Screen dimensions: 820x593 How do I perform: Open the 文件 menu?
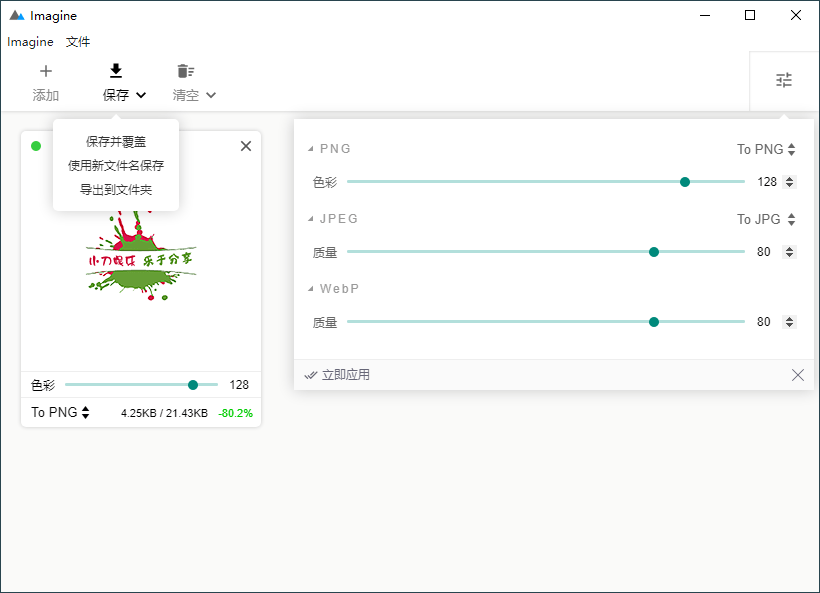[x=78, y=42]
